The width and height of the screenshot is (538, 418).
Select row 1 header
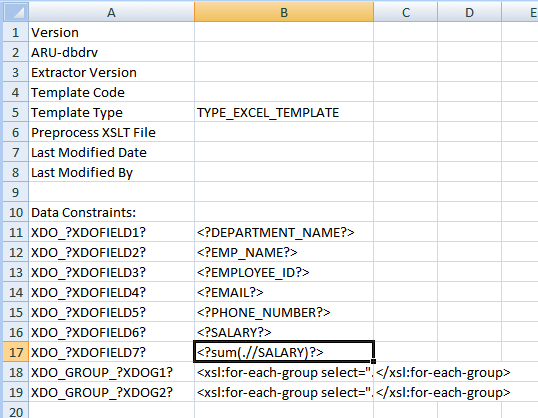tap(16, 32)
